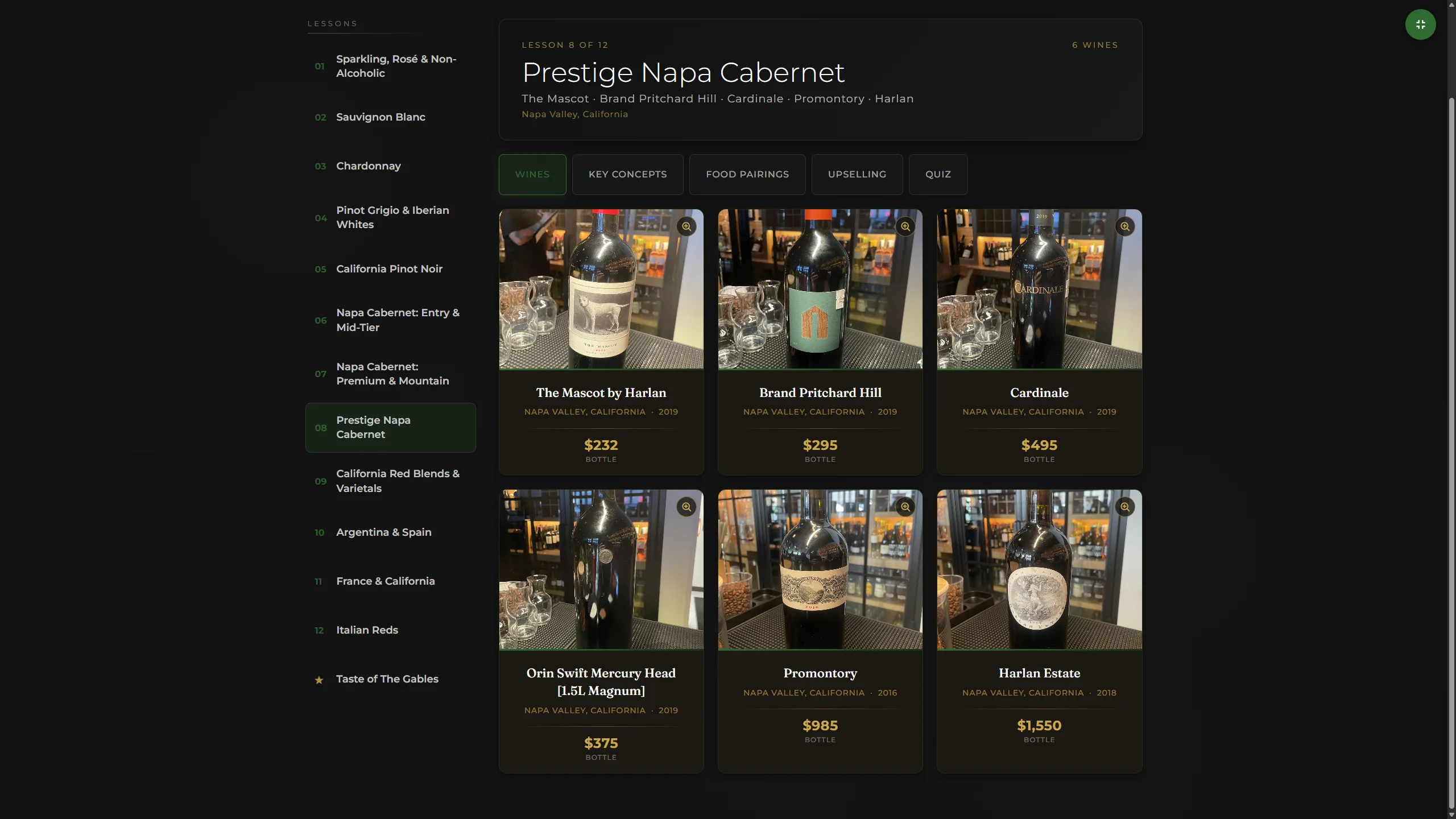Click 'Orin Swift Mercury Head [1.5L Magnum]' title
This screenshot has width=1456, height=819.
click(601, 682)
